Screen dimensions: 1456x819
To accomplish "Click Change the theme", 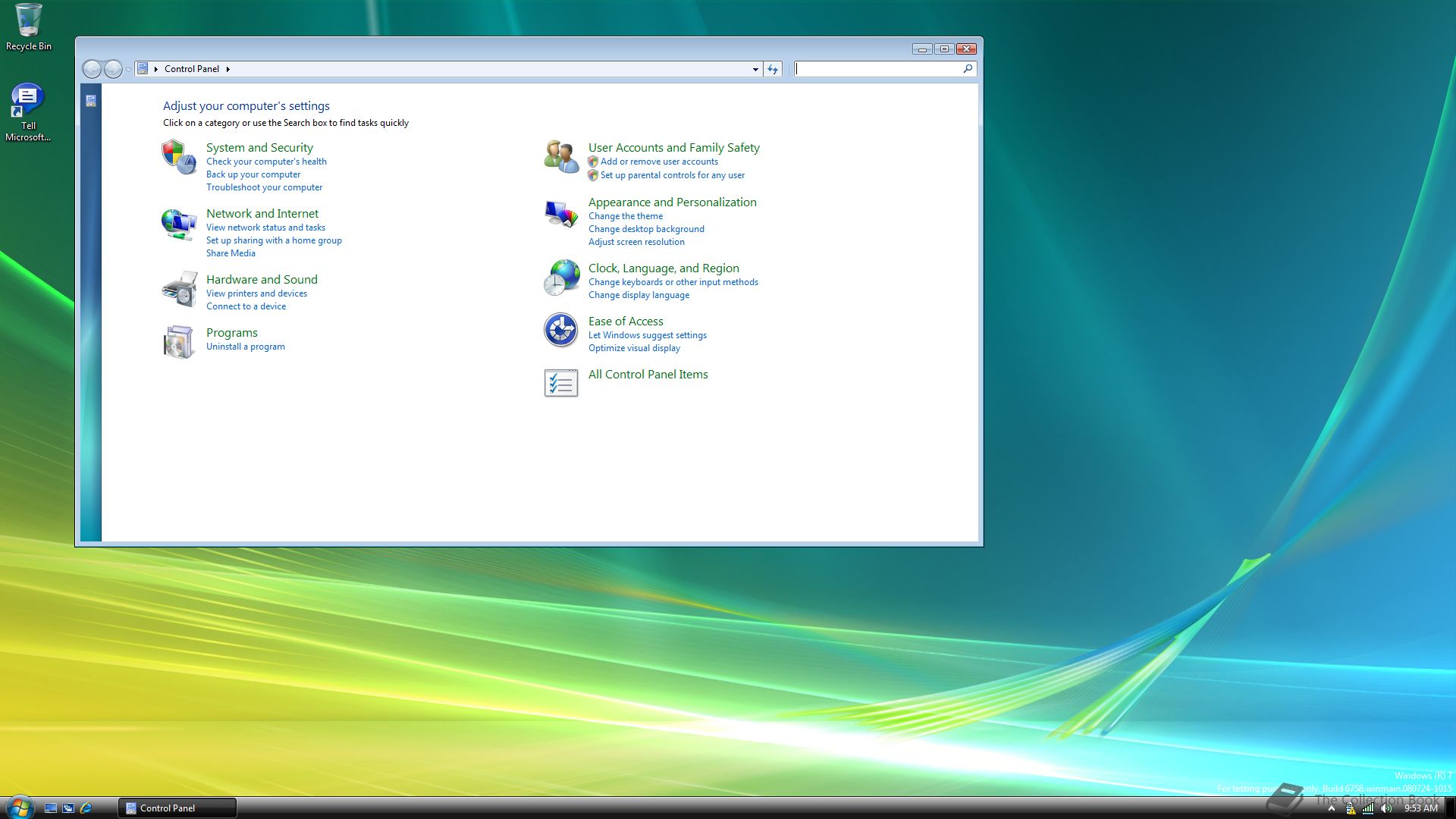I will (x=626, y=216).
